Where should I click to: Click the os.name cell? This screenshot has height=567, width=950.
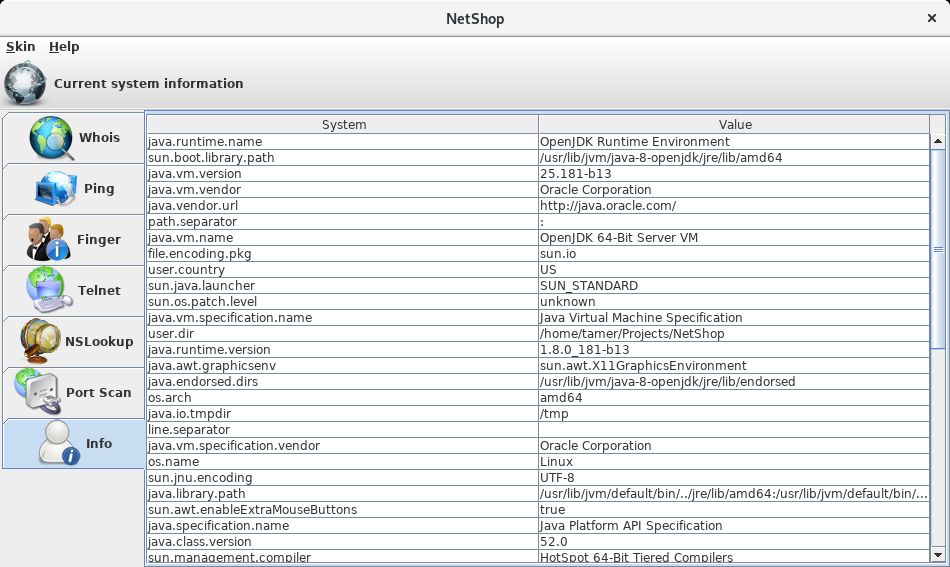click(342, 462)
